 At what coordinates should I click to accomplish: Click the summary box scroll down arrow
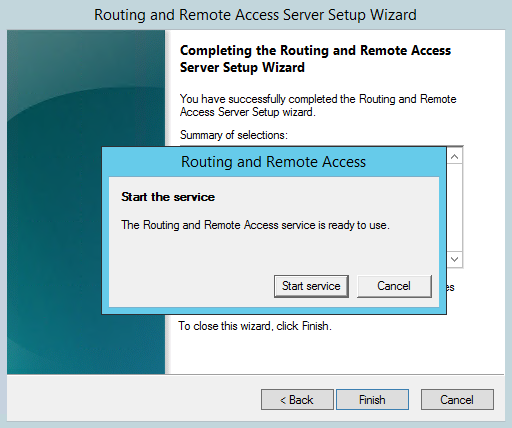point(455,259)
